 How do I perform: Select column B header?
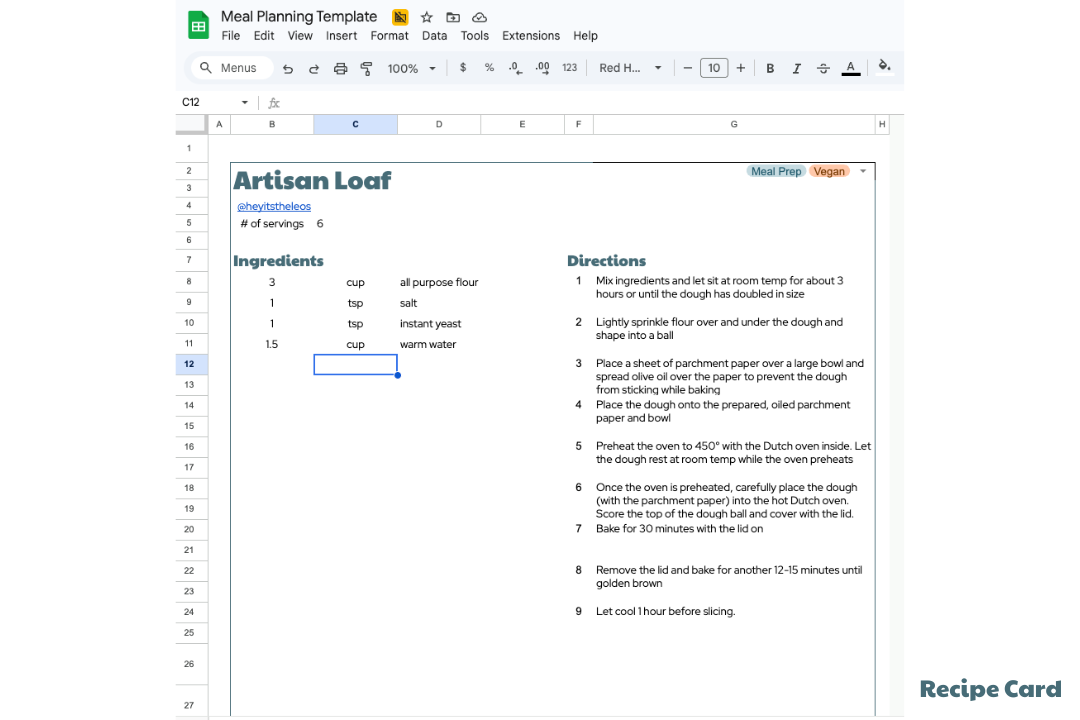pos(272,124)
